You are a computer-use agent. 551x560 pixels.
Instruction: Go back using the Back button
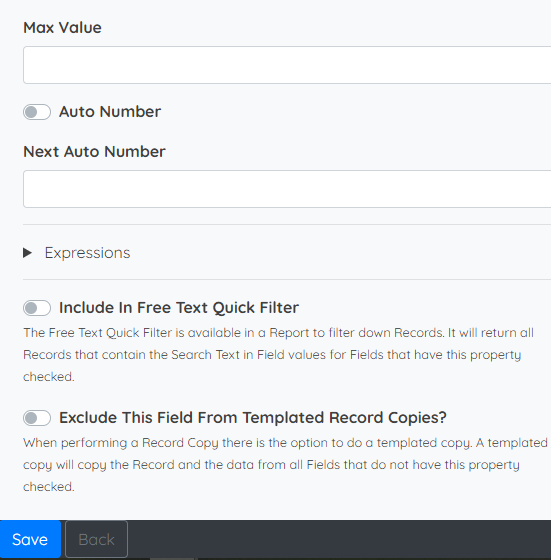(x=96, y=539)
